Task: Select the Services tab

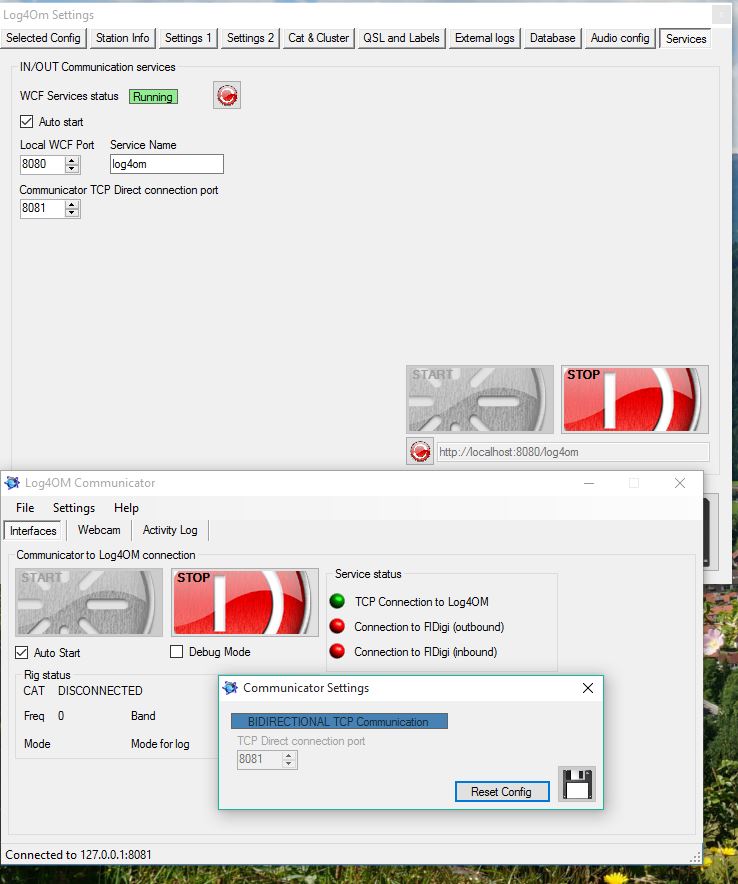Action: [x=686, y=38]
